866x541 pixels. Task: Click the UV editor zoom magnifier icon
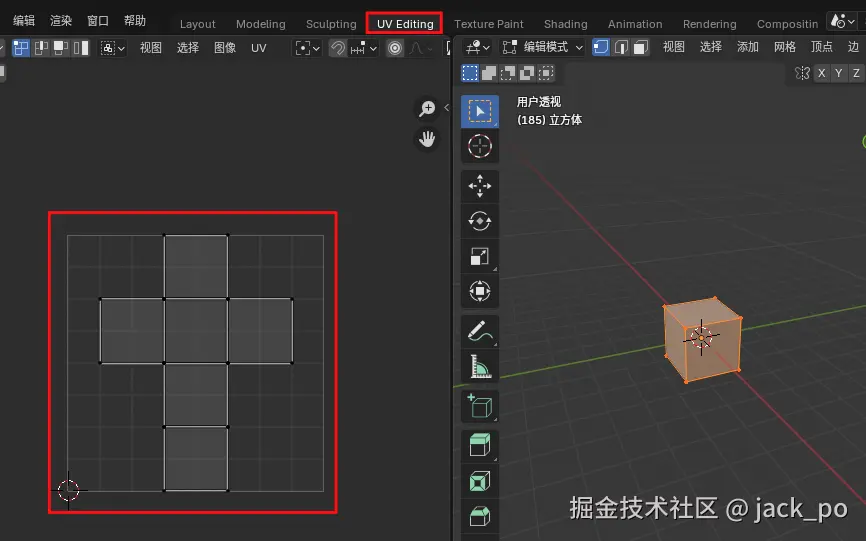(x=427, y=108)
